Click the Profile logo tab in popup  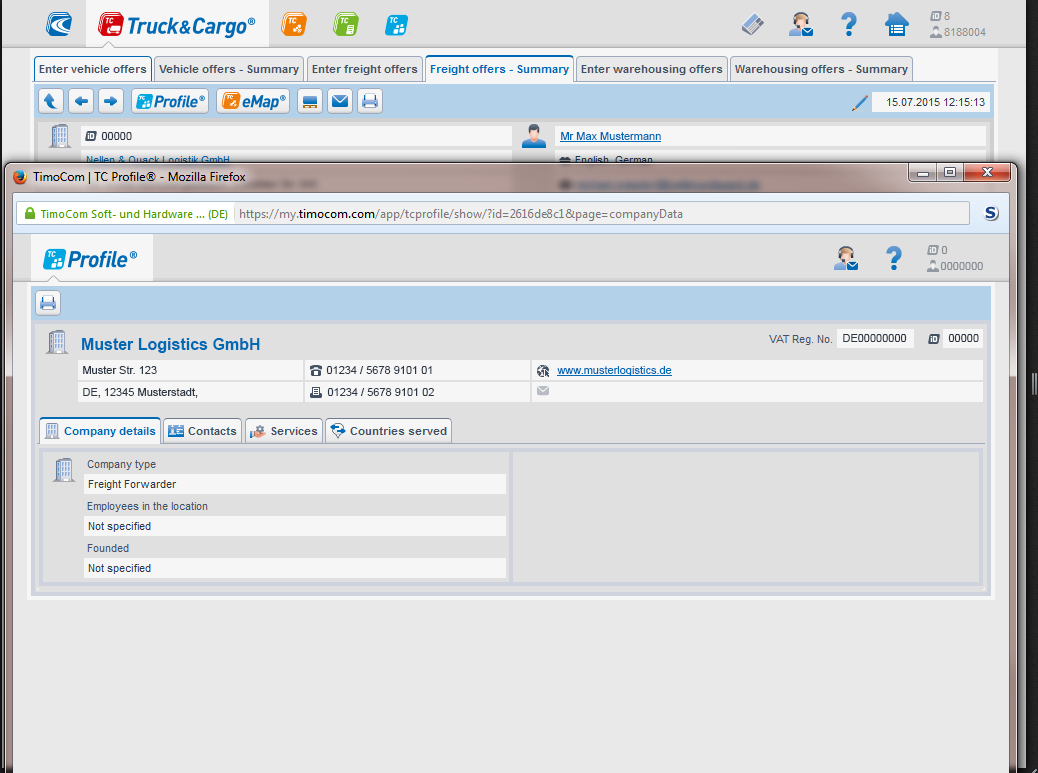pos(91,259)
